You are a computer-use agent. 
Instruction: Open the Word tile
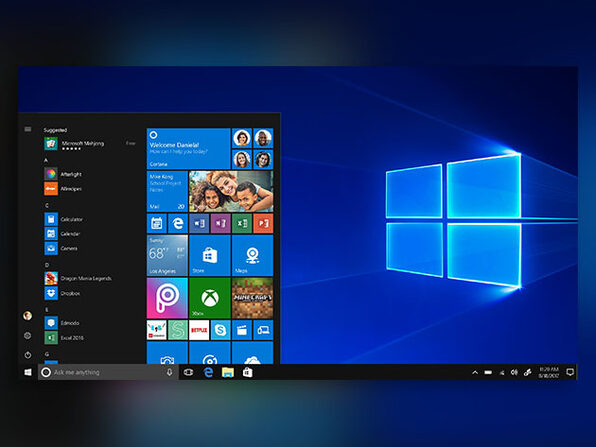pos(199,223)
